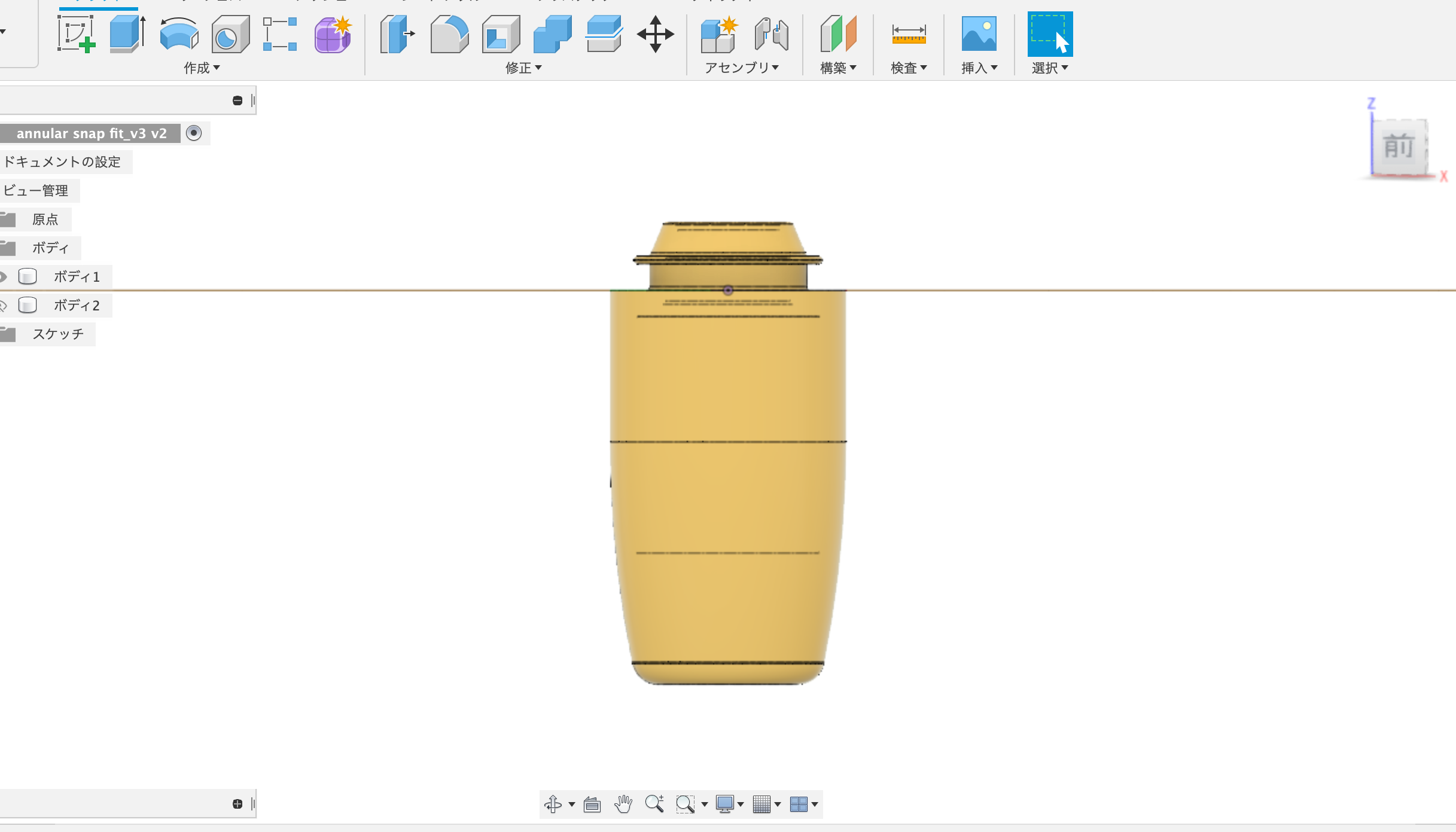Select the スケッチ folder in browser
The width and height of the screenshot is (1456, 832).
[x=58, y=334]
